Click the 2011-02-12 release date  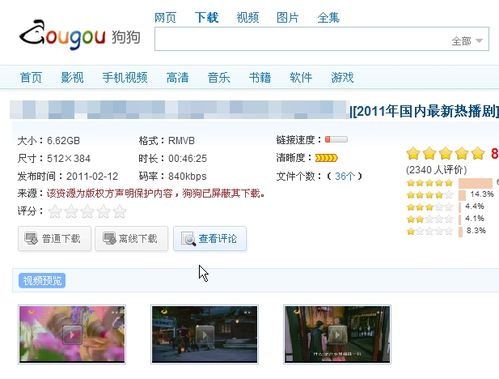coord(92,176)
